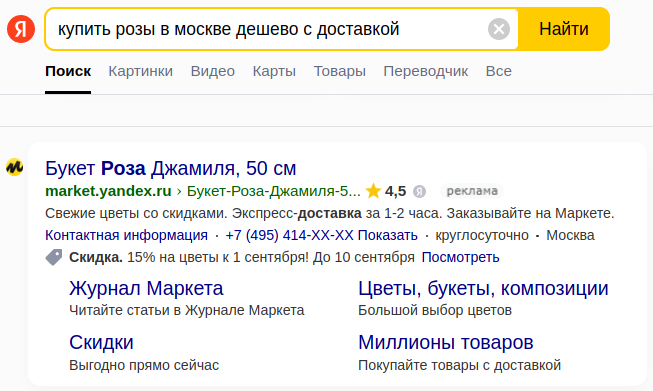Click the Yandex logo icon
This screenshot has width=653, height=391.
click(x=21, y=29)
